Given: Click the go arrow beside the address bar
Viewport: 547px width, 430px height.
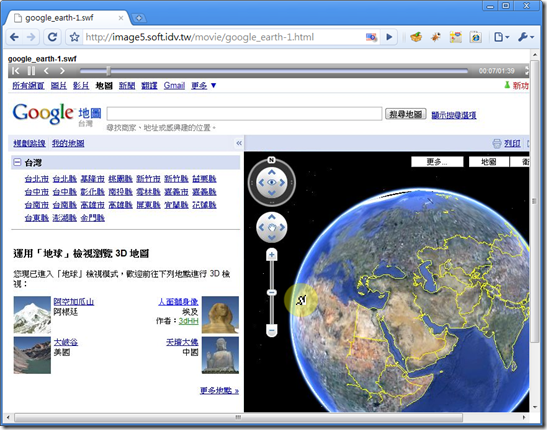Looking at the screenshot, I should click(389, 37).
